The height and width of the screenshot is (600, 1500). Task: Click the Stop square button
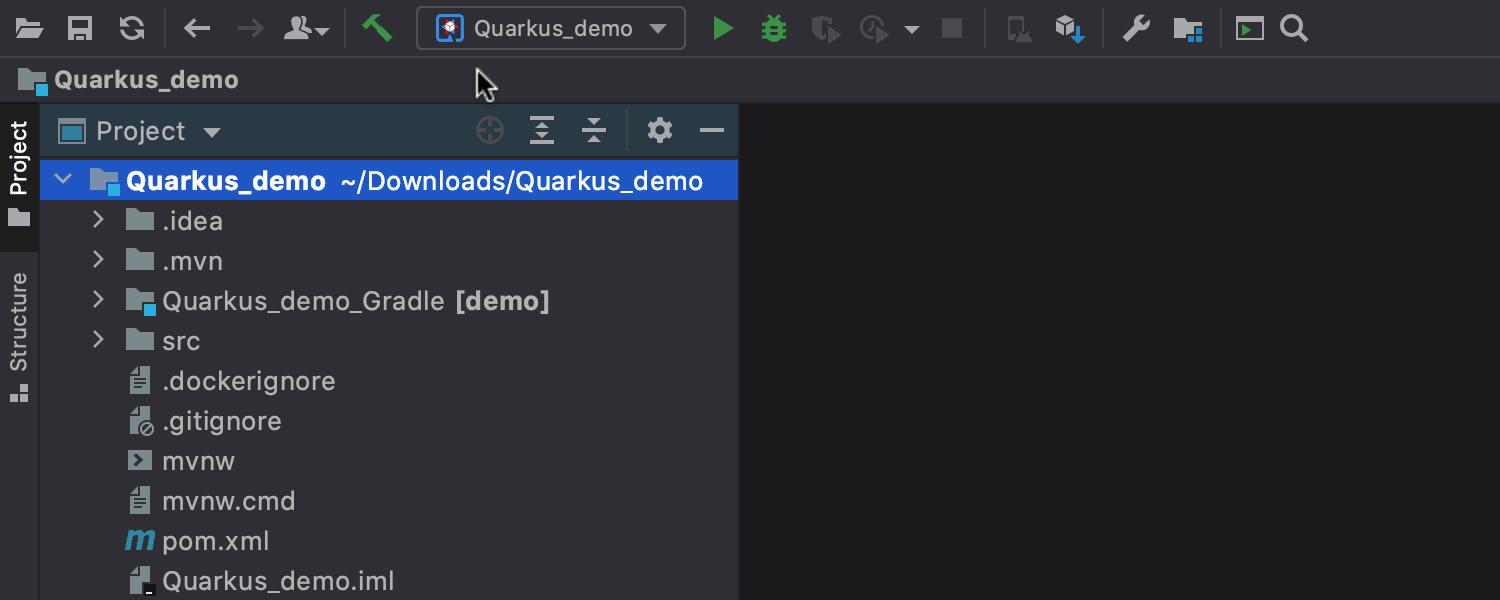(952, 29)
